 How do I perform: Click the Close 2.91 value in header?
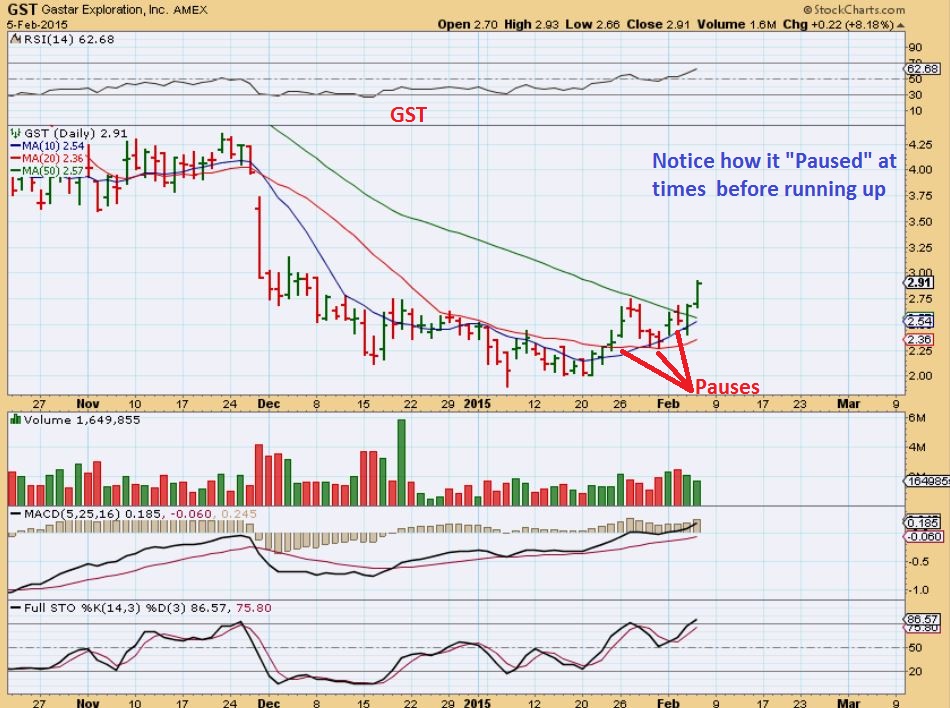click(x=658, y=25)
